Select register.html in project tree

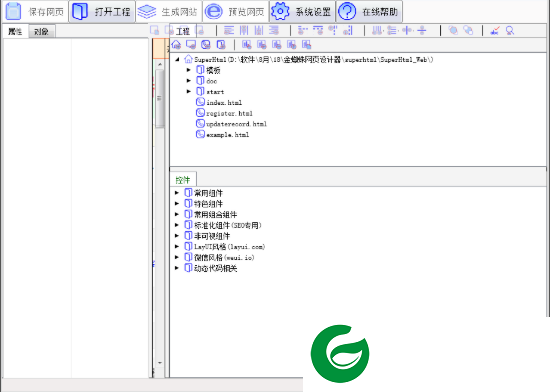[230, 113]
